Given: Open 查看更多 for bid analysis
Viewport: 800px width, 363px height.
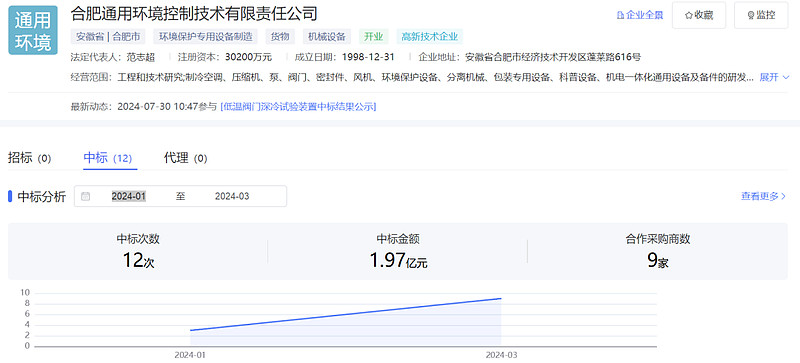Looking at the screenshot, I should 763,196.
